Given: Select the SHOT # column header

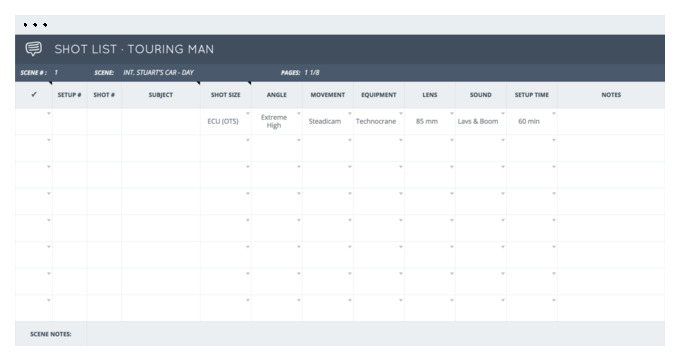Looking at the screenshot, I should tap(104, 95).
